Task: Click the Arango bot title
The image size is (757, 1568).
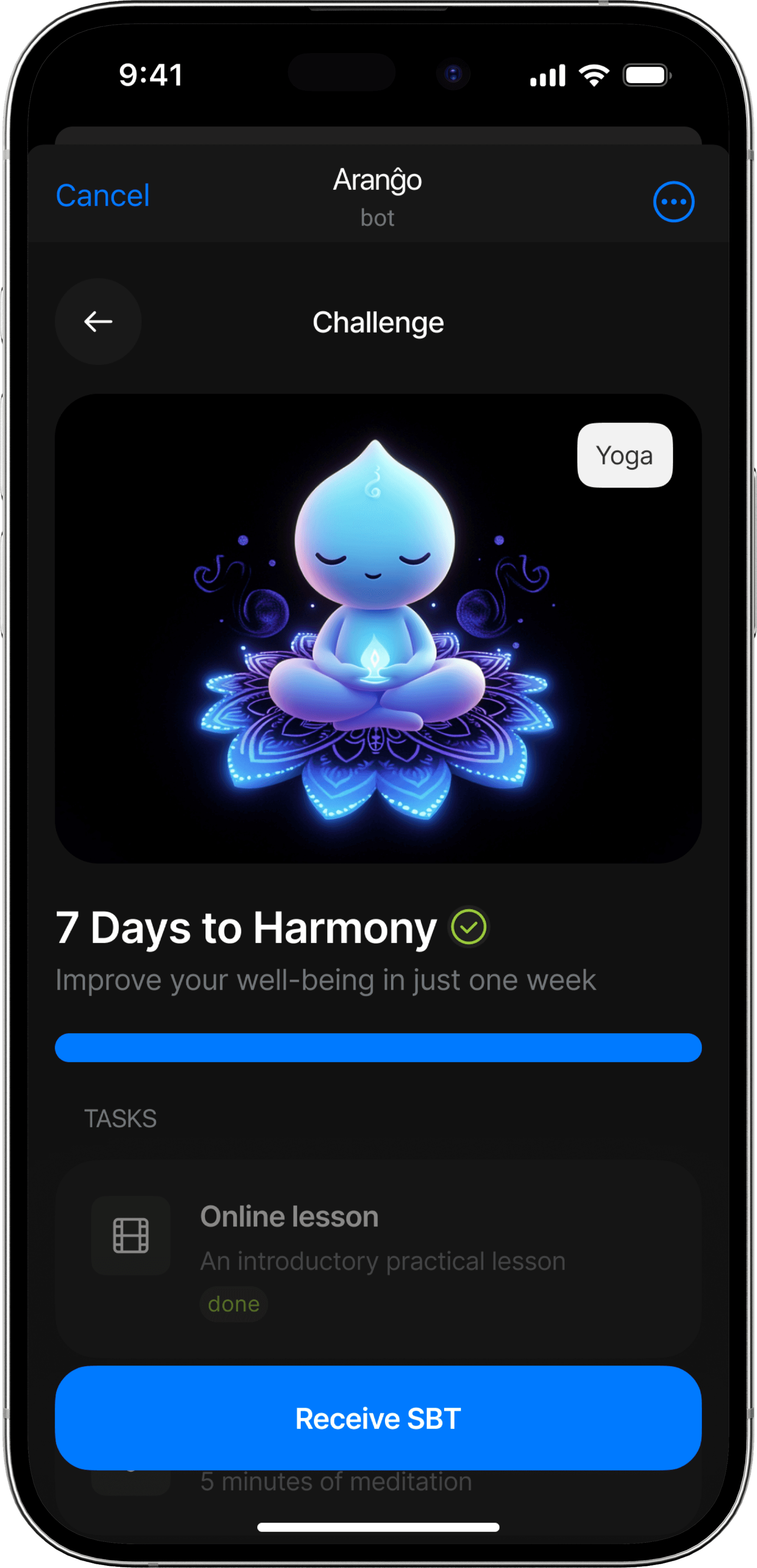Action: click(x=378, y=197)
